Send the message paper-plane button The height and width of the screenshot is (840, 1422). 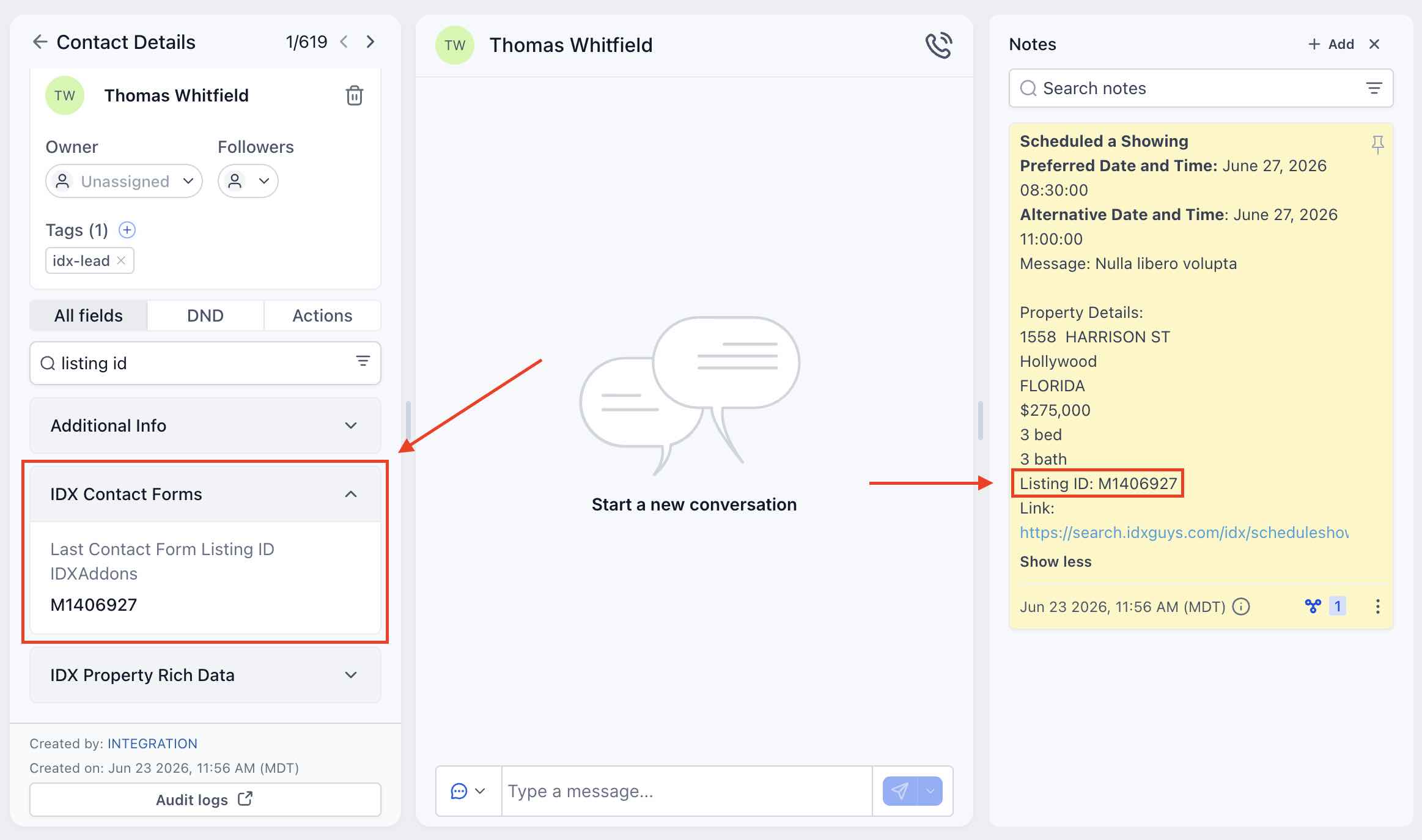point(900,791)
